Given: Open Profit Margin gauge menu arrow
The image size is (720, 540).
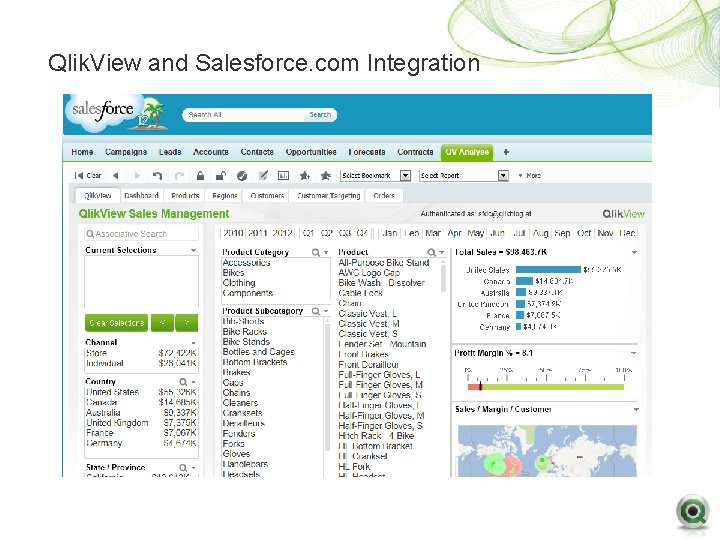Looking at the screenshot, I should point(634,353).
